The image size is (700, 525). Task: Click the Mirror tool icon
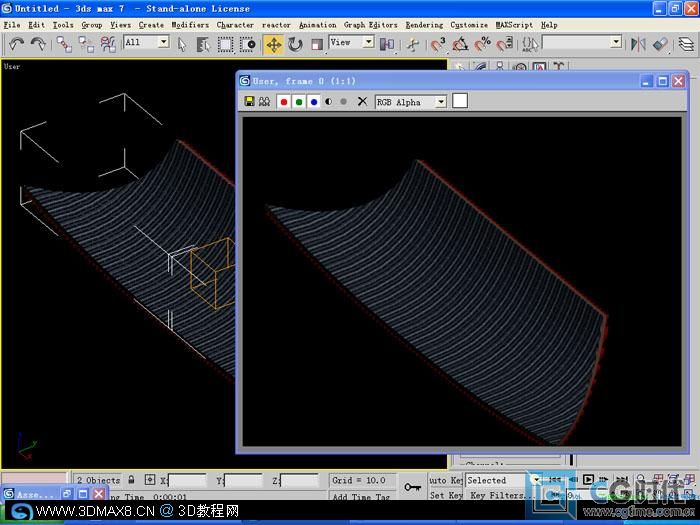638,44
